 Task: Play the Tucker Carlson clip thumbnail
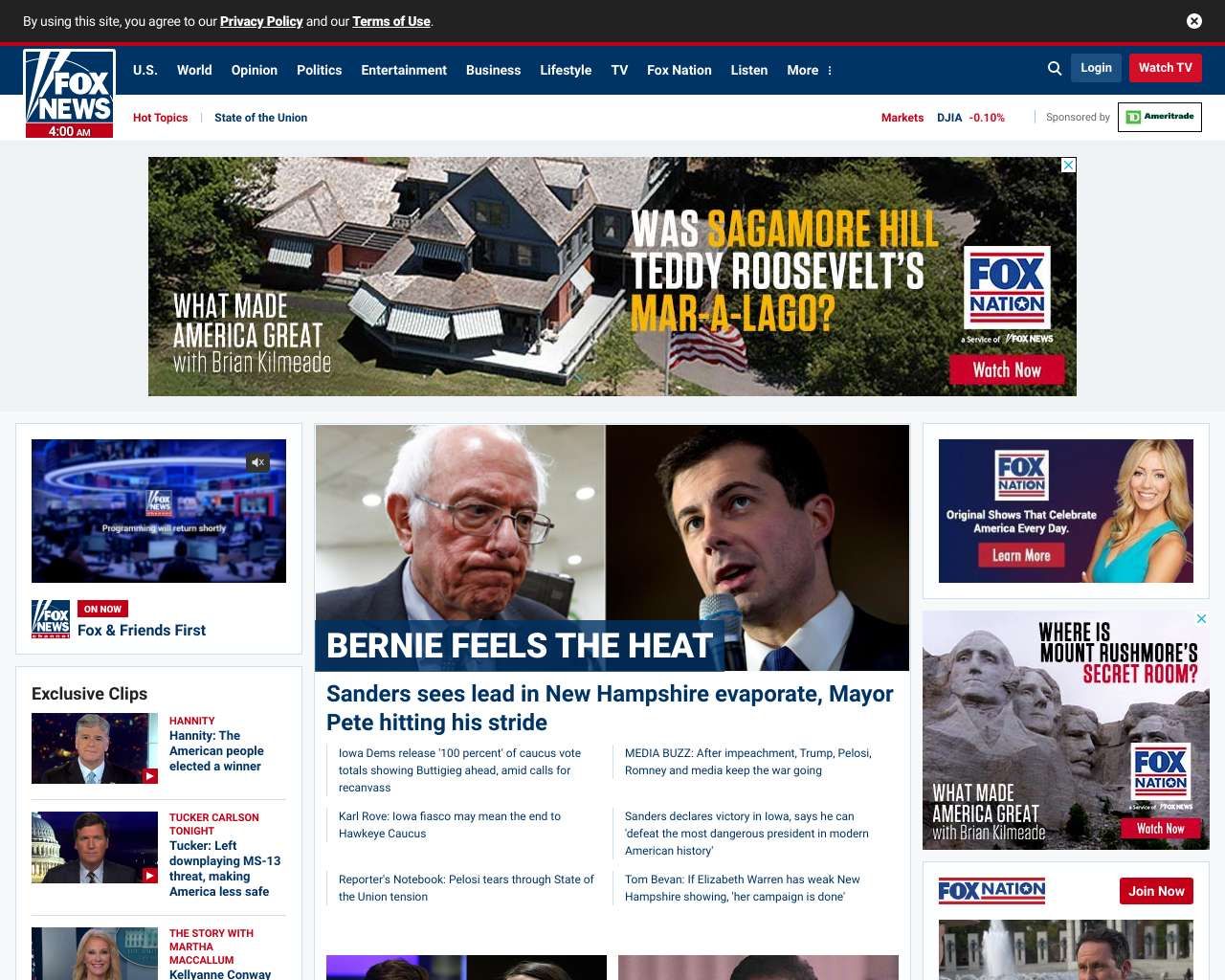pyautogui.click(x=95, y=847)
